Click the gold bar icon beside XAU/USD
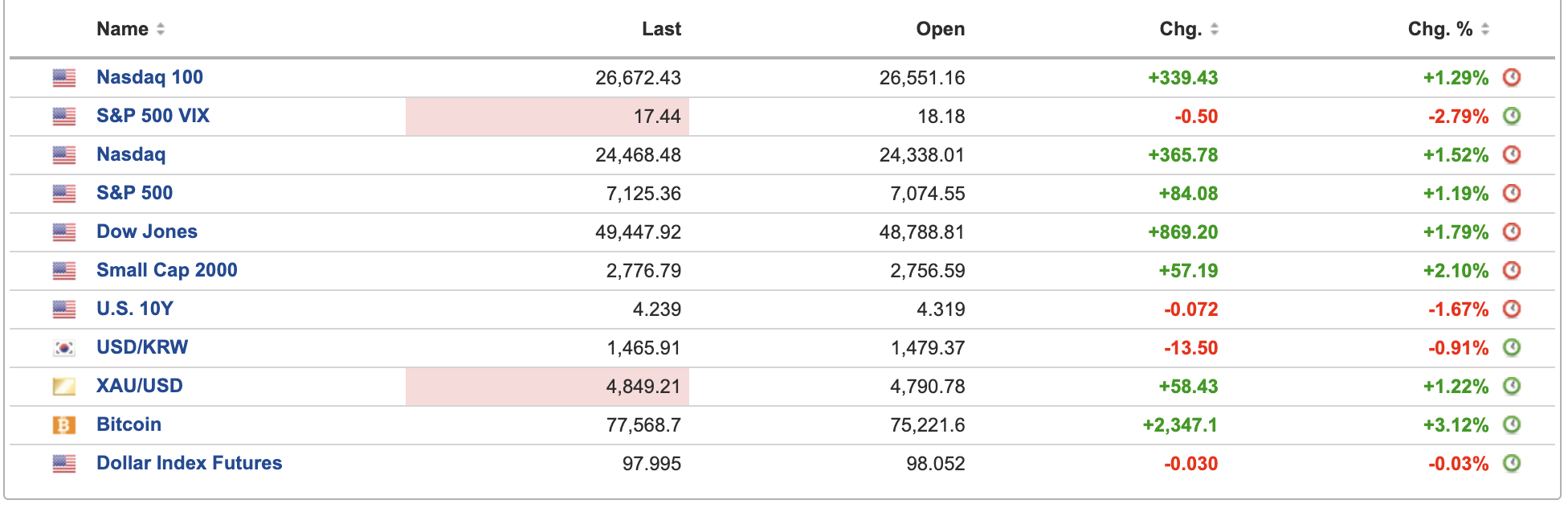The image size is (1568, 508). [64, 387]
